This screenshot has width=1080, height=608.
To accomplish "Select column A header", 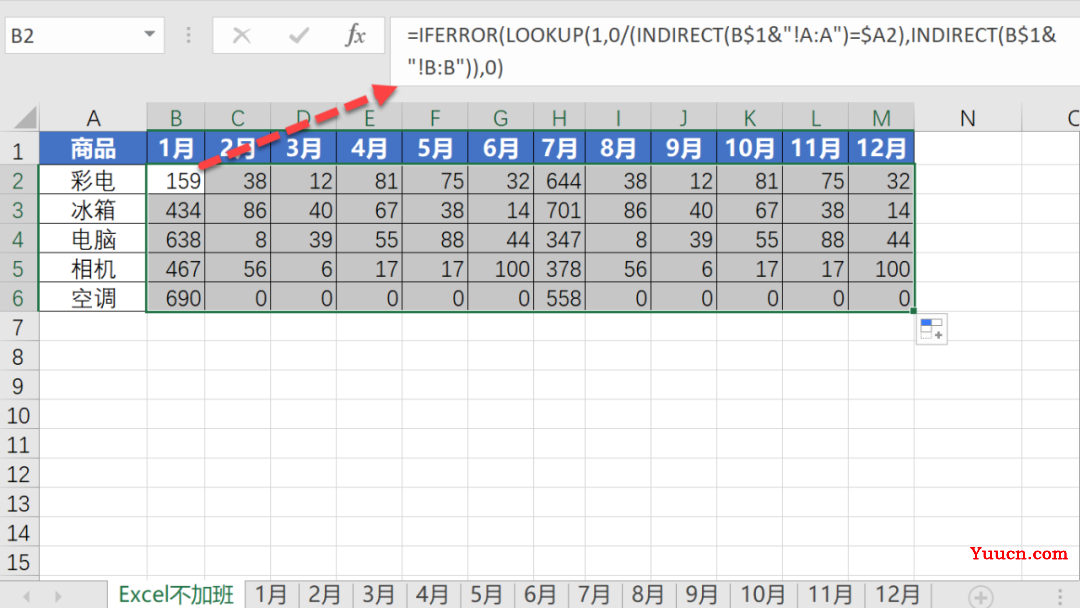I will point(93,118).
